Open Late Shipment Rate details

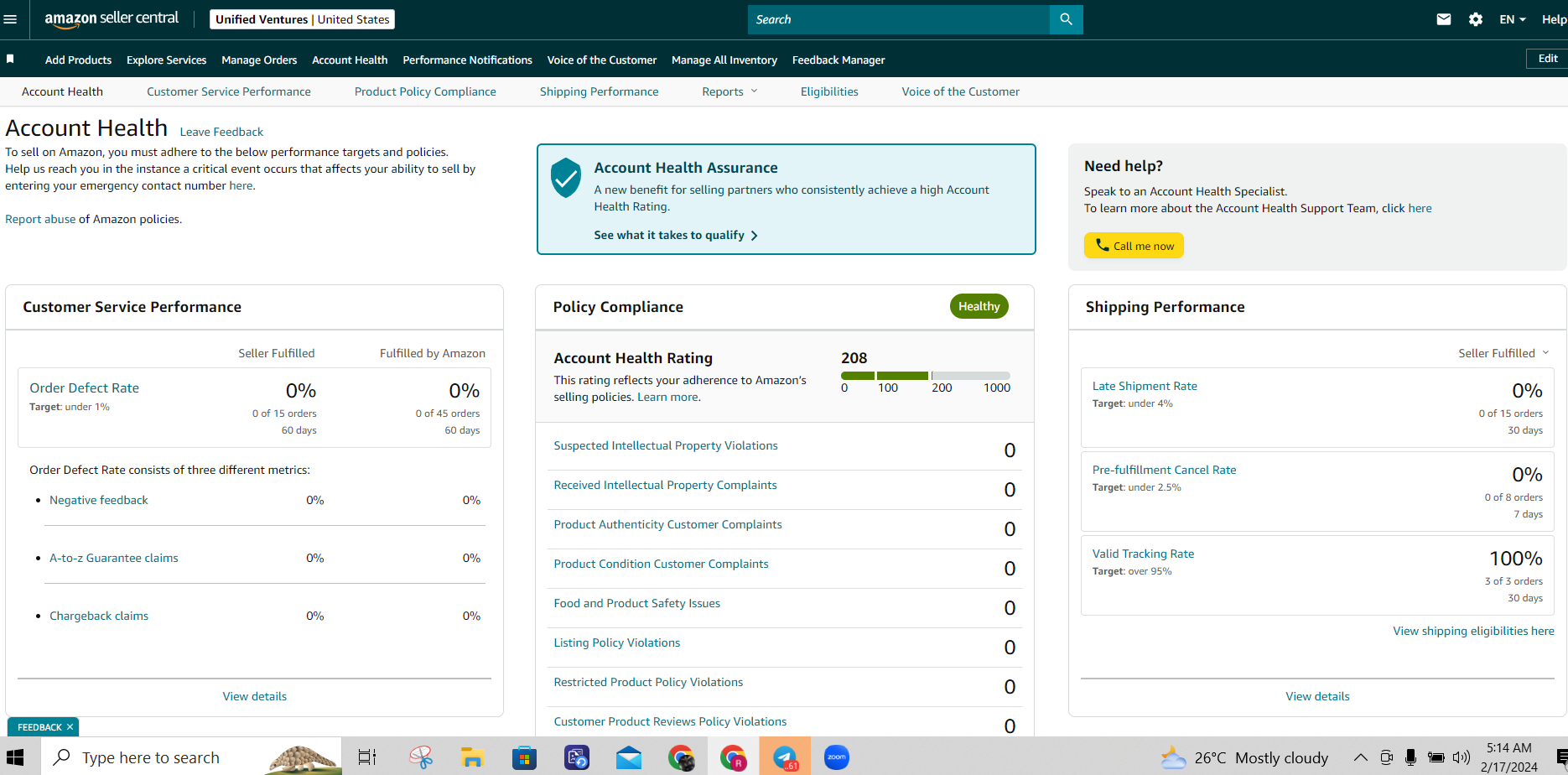click(1145, 386)
